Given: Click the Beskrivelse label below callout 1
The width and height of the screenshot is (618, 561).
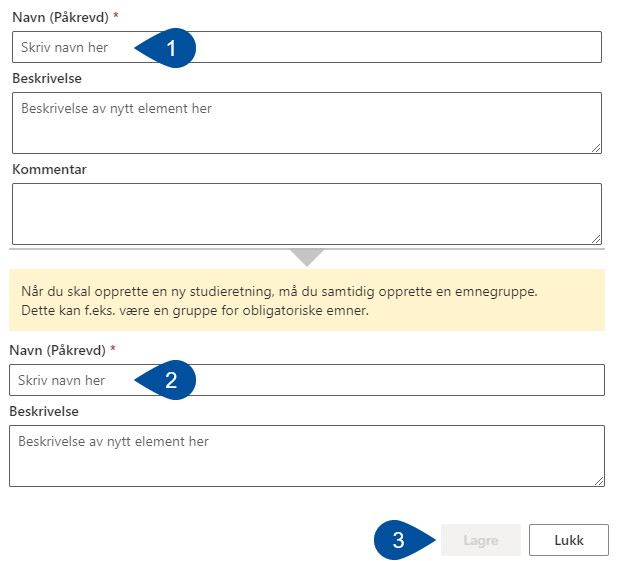Looking at the screenshot, I should click(x=47, y=78).
